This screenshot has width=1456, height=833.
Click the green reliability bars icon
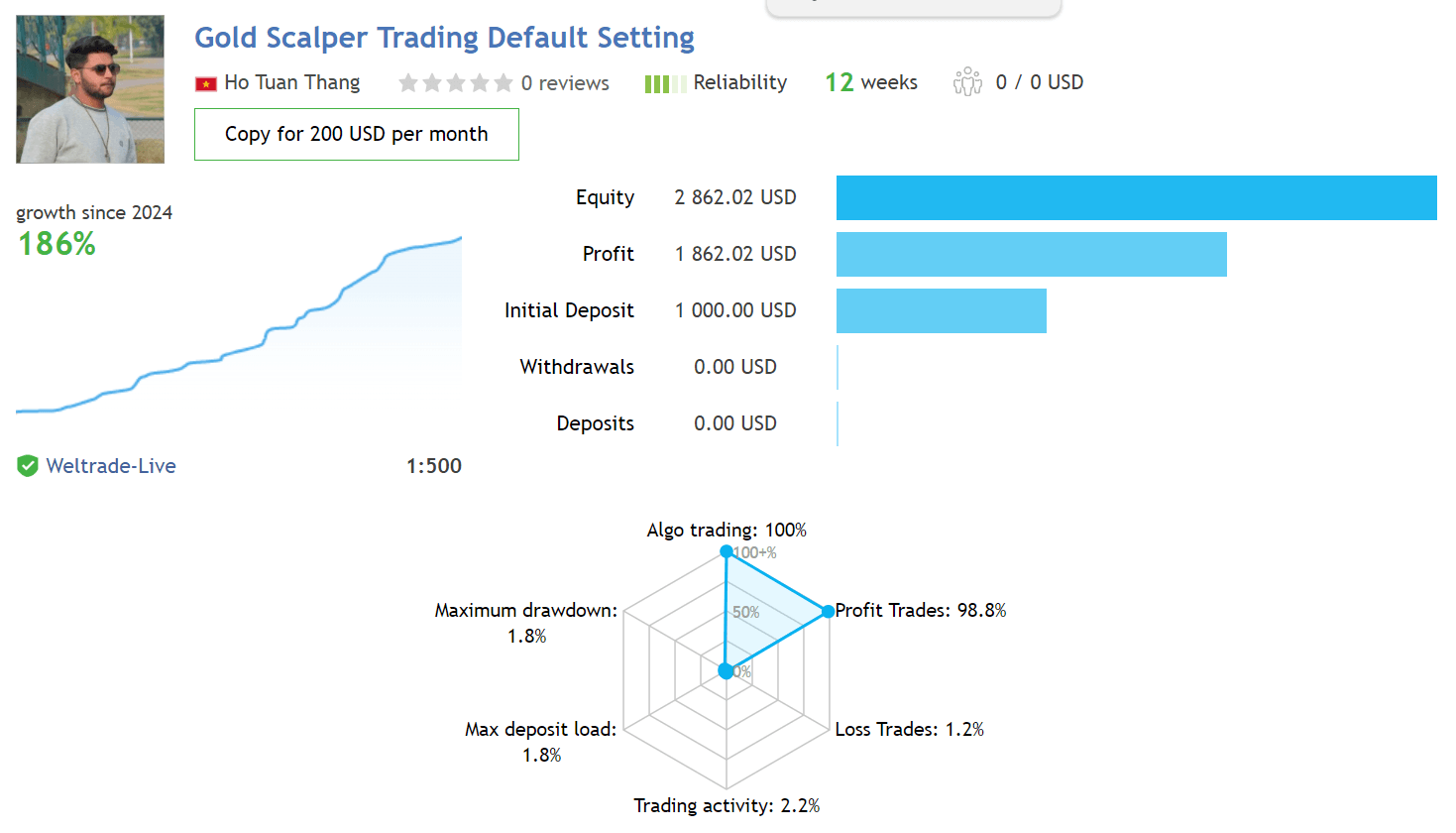(665, 84)
